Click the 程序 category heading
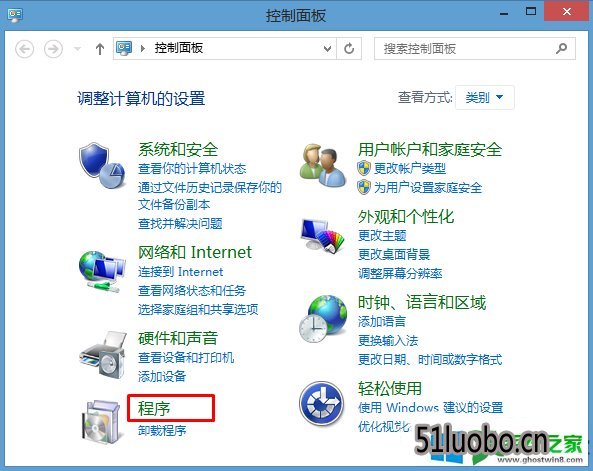 click(154, 409)
